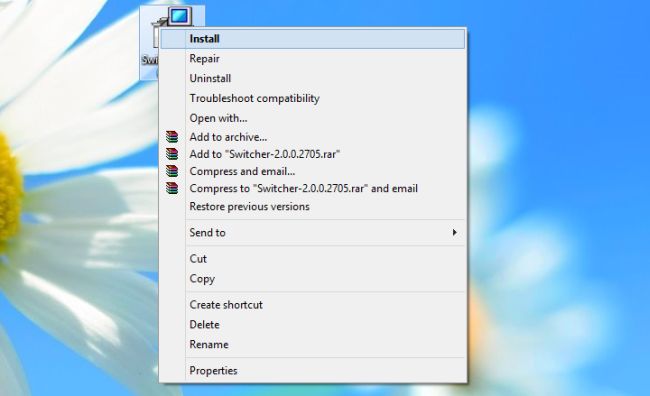Click Restore previous versions

313,207
